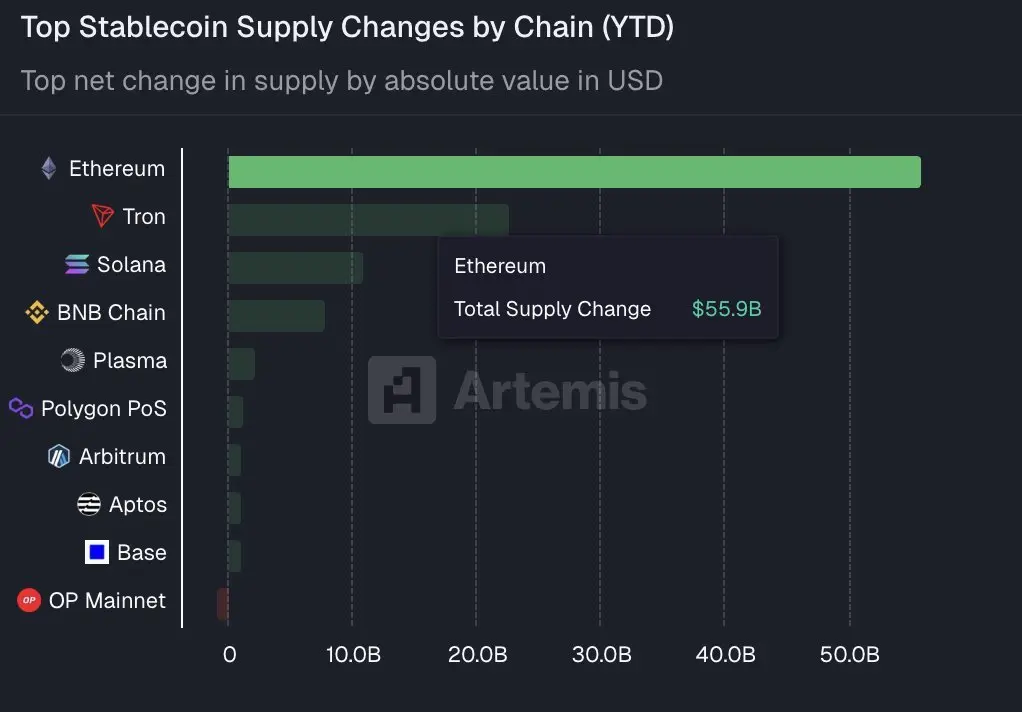Click the Arbitrum shield logo icon
The height and width of the screenshot is (712, 1022).
pyautogui.click(x=59, y=456)
